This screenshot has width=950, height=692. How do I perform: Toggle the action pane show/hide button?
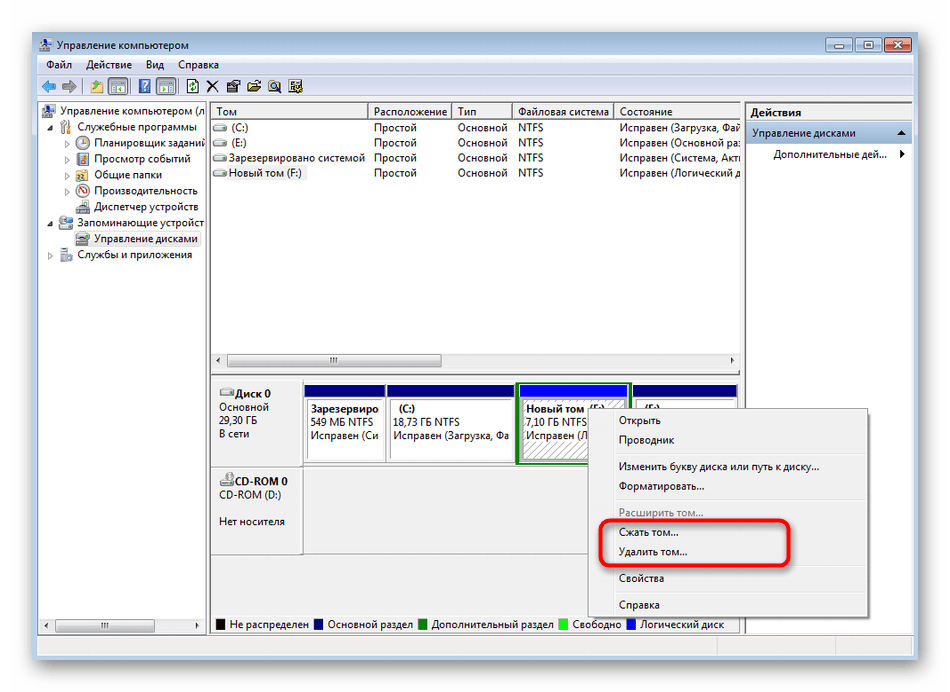pyautogui.click(x=166, y=86)
